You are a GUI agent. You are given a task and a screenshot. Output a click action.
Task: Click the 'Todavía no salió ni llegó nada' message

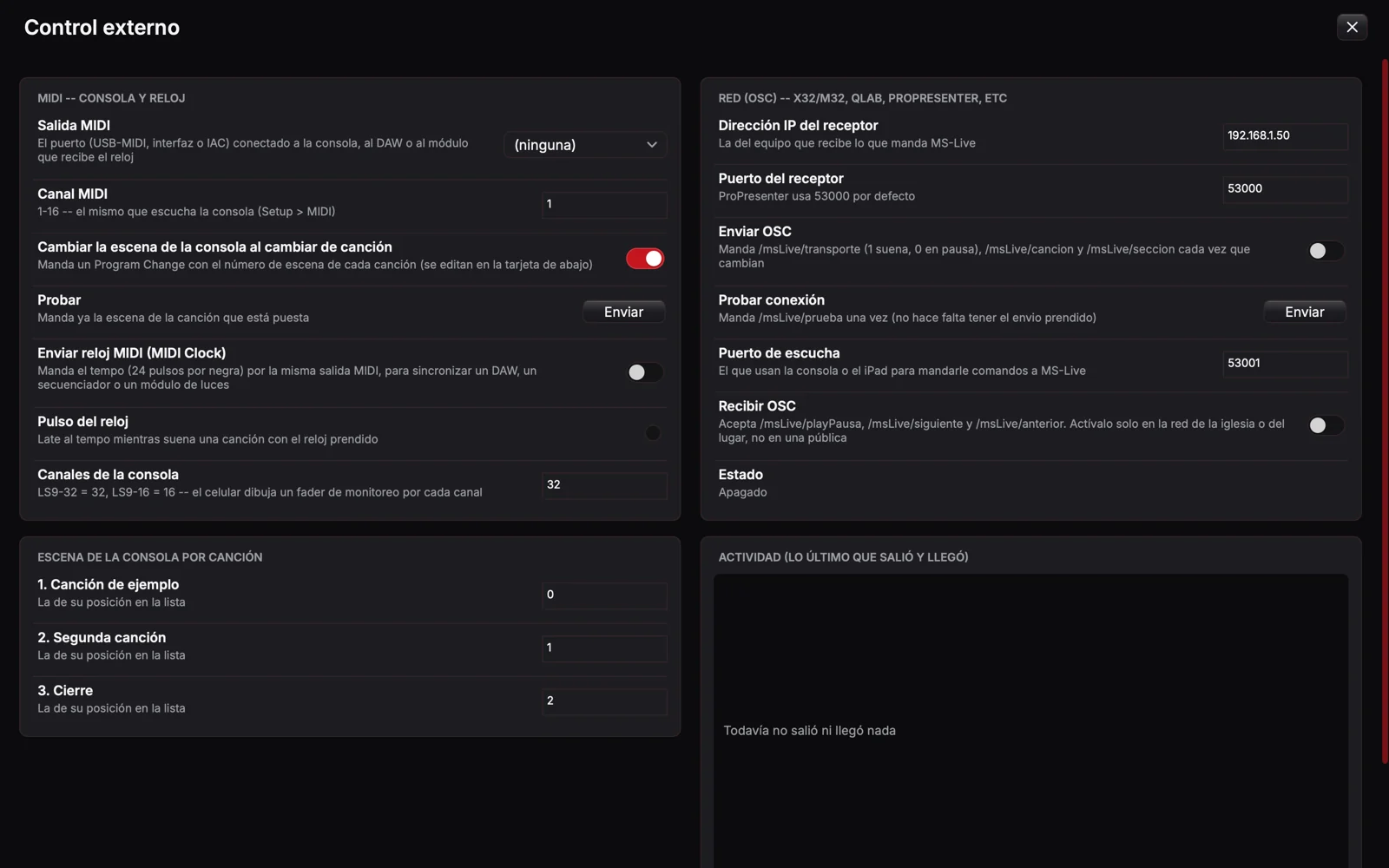809,731
